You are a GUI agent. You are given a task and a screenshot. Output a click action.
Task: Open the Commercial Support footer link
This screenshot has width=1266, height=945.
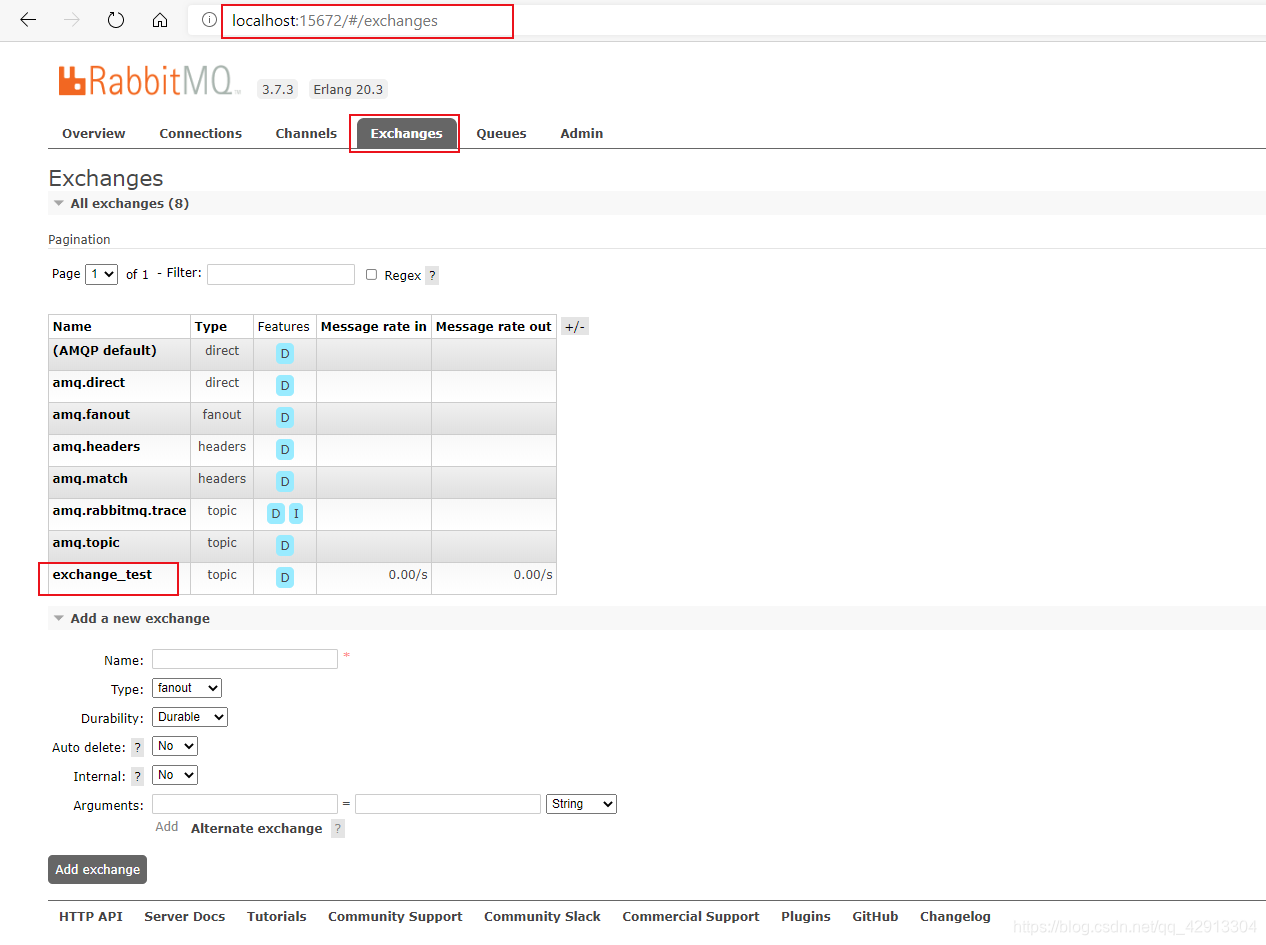691,916
